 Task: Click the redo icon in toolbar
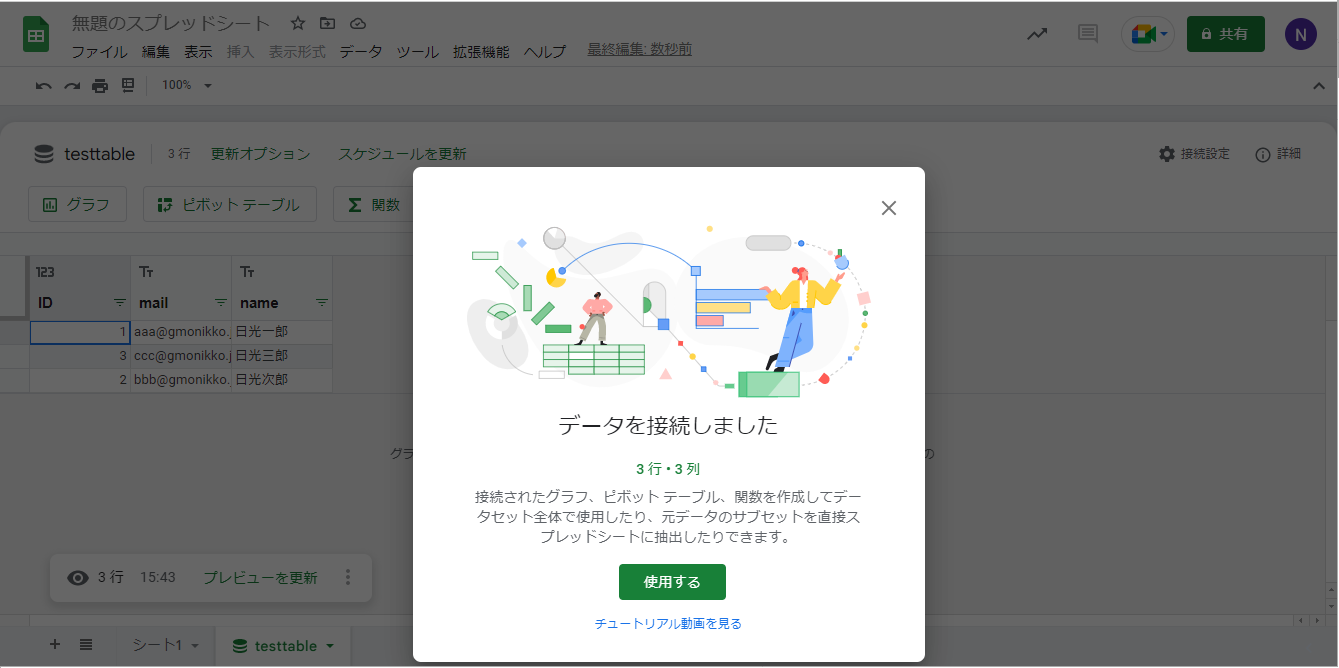71,86
